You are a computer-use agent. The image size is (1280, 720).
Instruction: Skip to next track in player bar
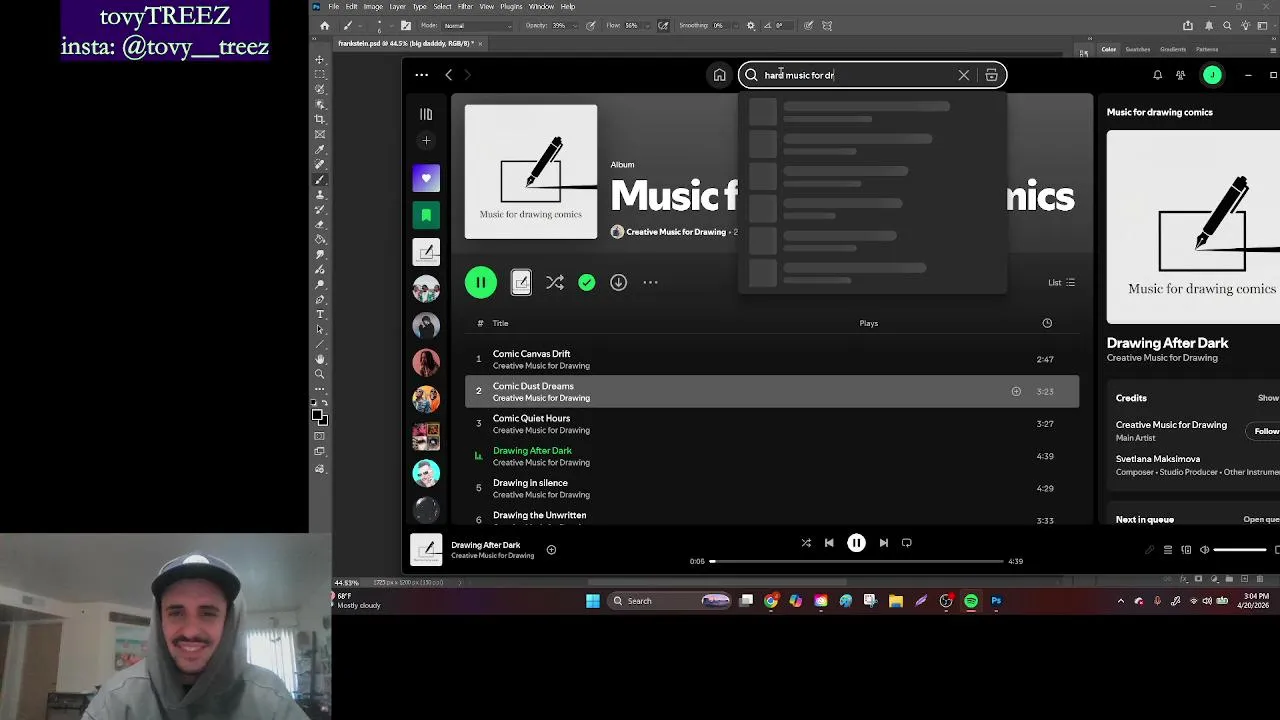[883, 543]
